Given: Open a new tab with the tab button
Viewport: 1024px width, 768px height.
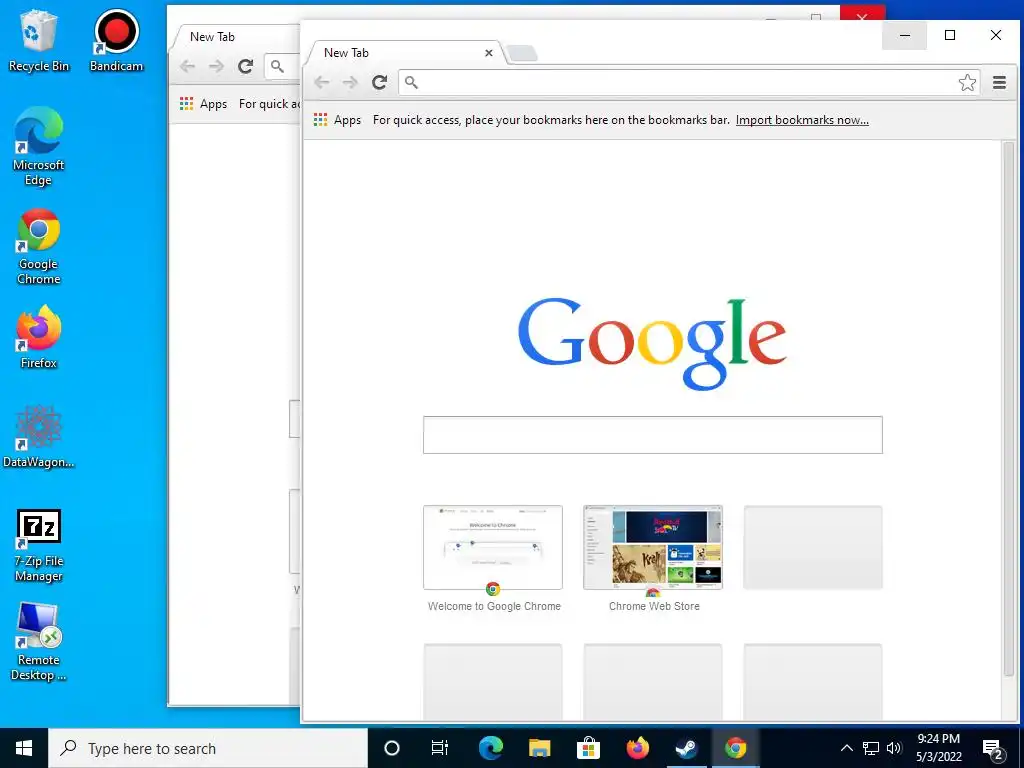Looking at the screenshot, I should tap(522, 54).
